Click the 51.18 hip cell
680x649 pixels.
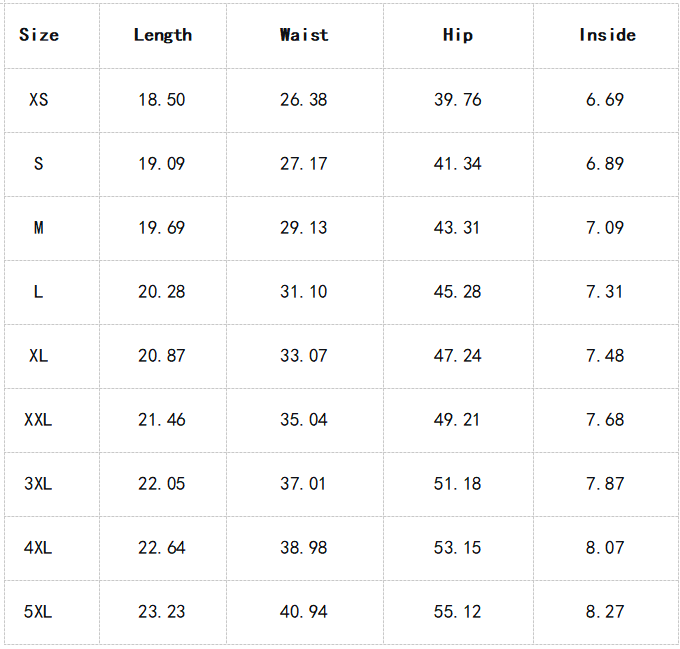point(457,484)
